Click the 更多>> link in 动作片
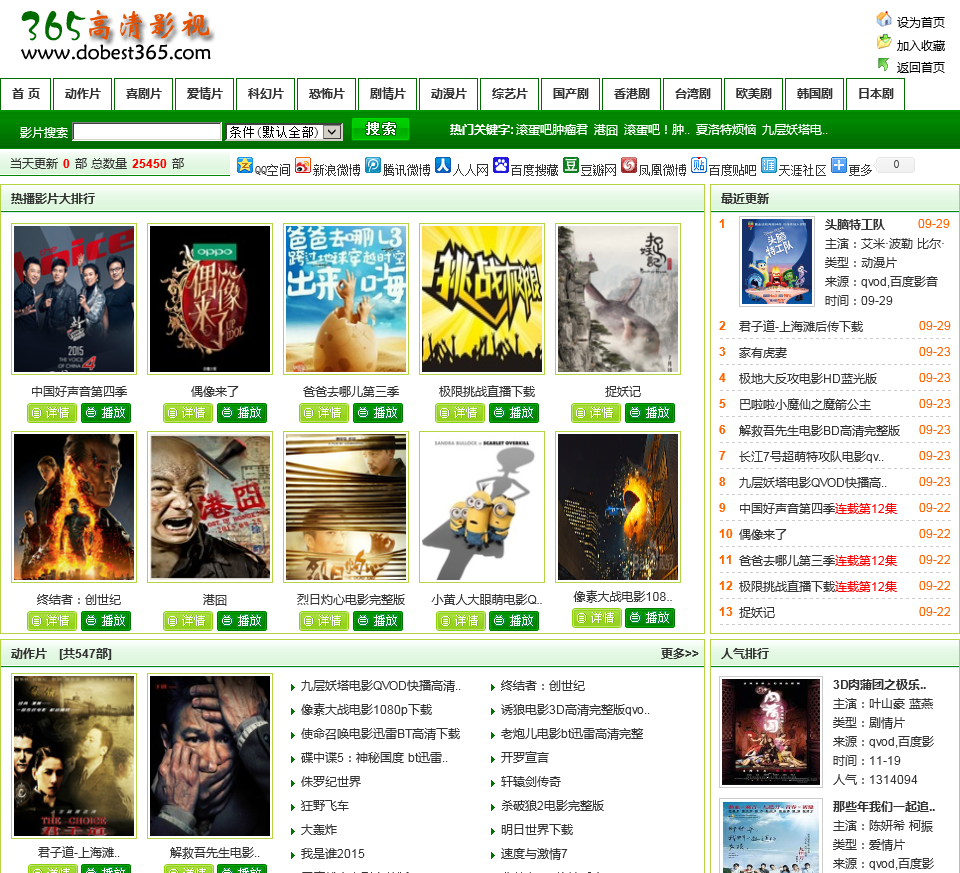The height and width of the screenshot is (873, 960). pyautogui.click(x=680, y=654)
